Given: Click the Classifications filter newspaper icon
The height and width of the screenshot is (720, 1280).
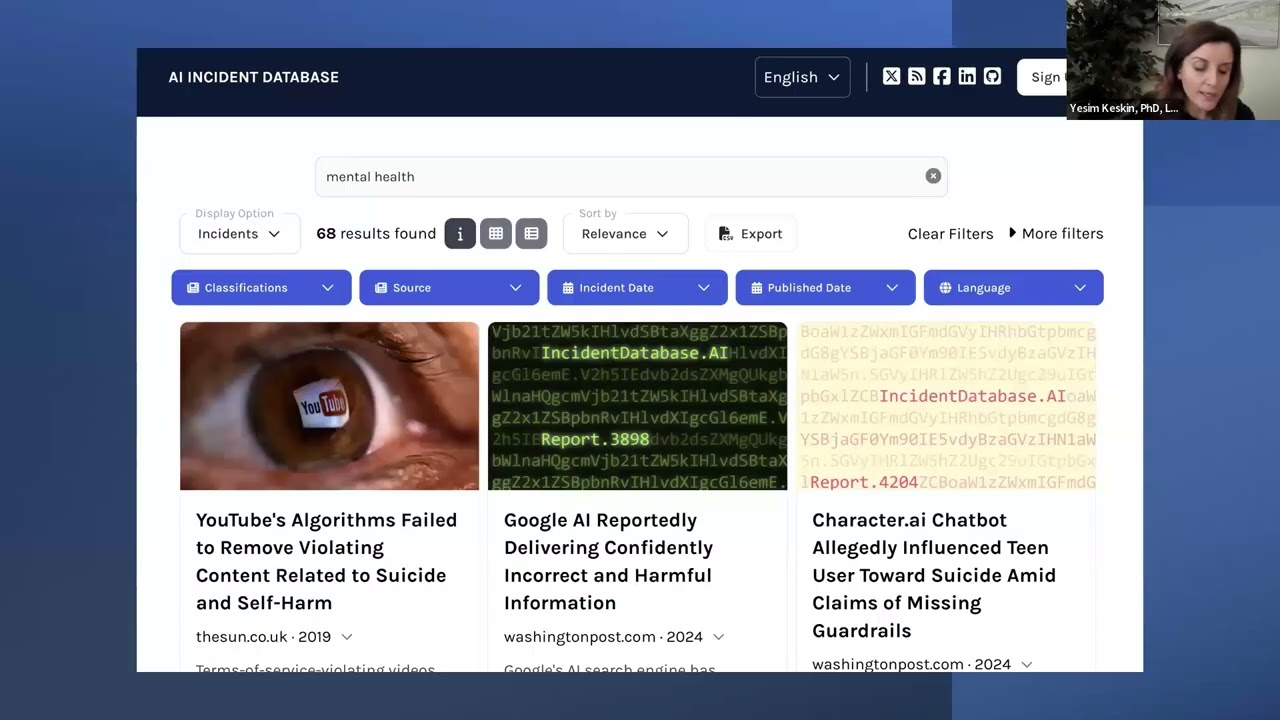Looking at the screenshot, I should point(193,288).
